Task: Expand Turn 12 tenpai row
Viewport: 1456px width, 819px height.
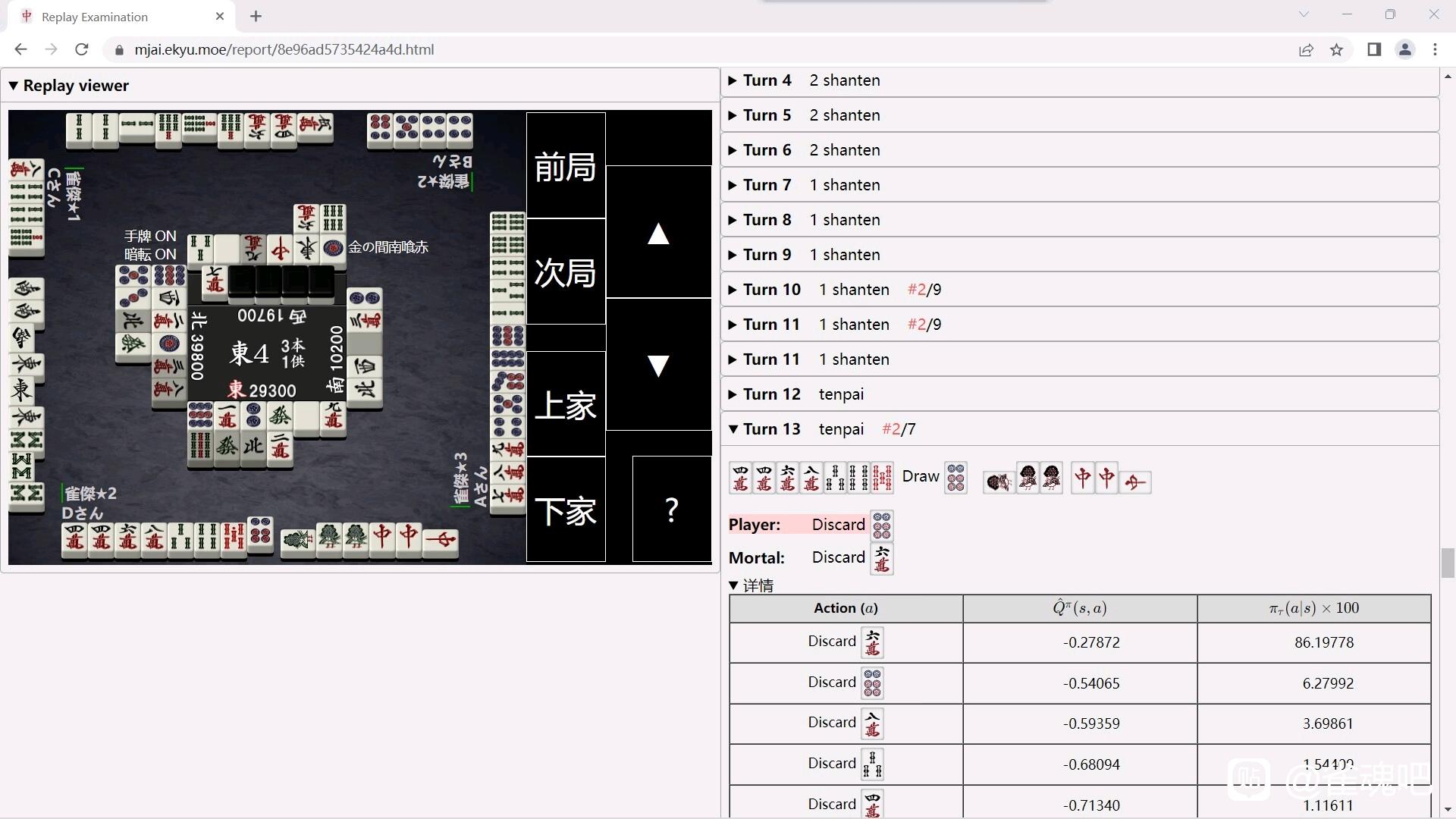Action: pyautogui.click(x=1080, y=394)
